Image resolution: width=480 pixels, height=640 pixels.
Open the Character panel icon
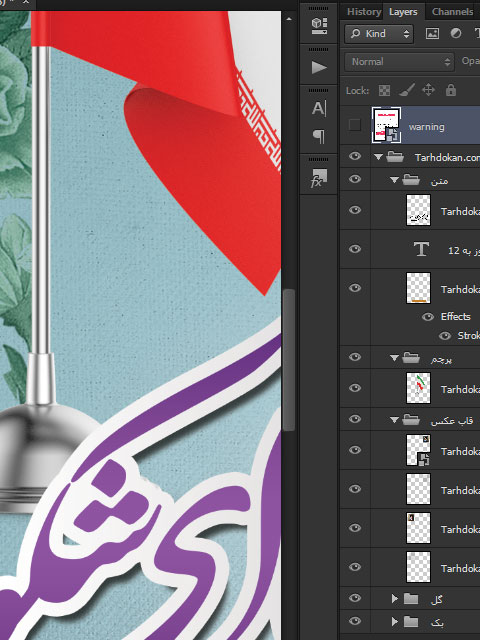tap(319, 109)
